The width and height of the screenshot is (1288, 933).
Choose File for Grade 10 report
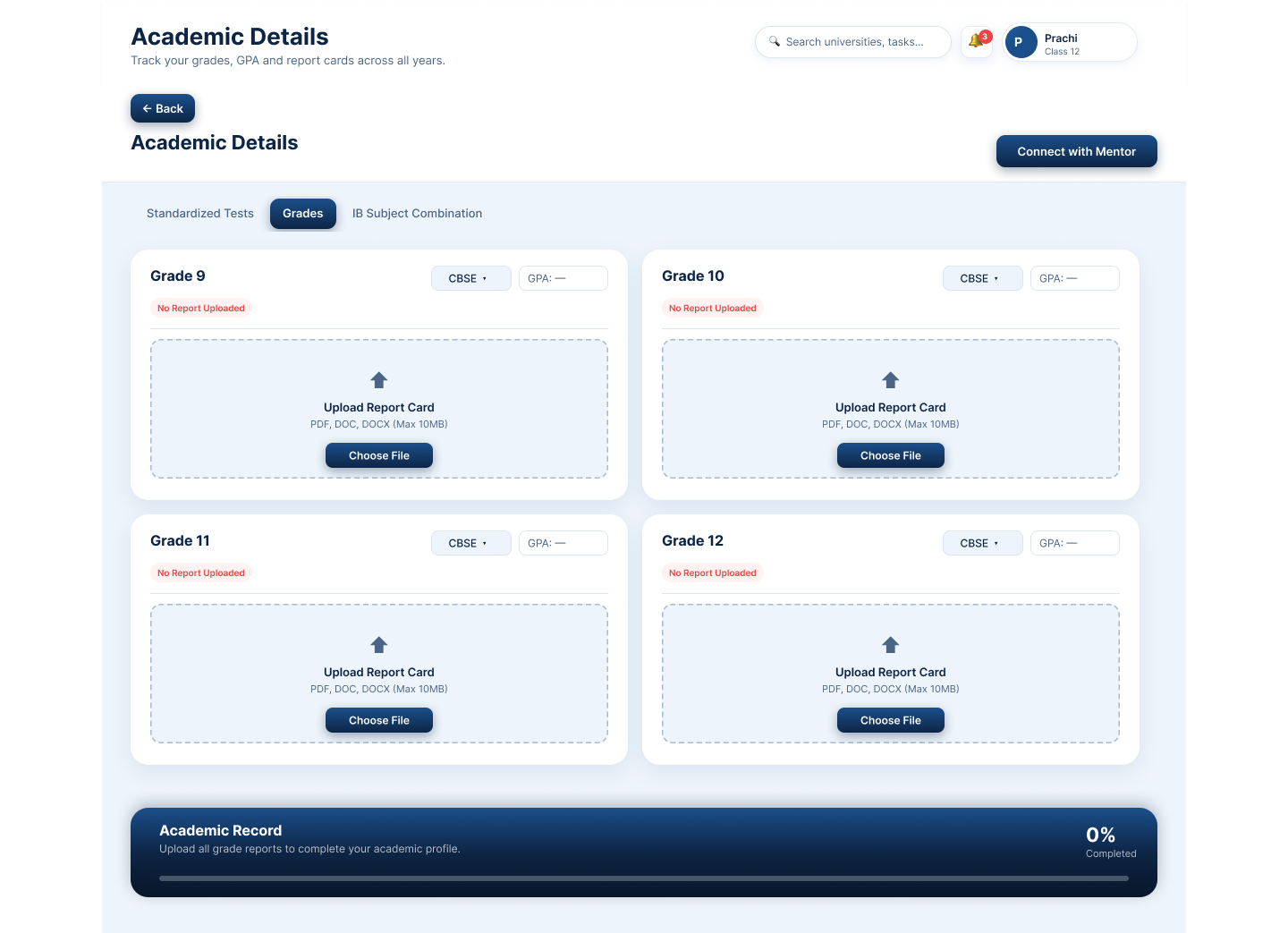click(891, 455)
